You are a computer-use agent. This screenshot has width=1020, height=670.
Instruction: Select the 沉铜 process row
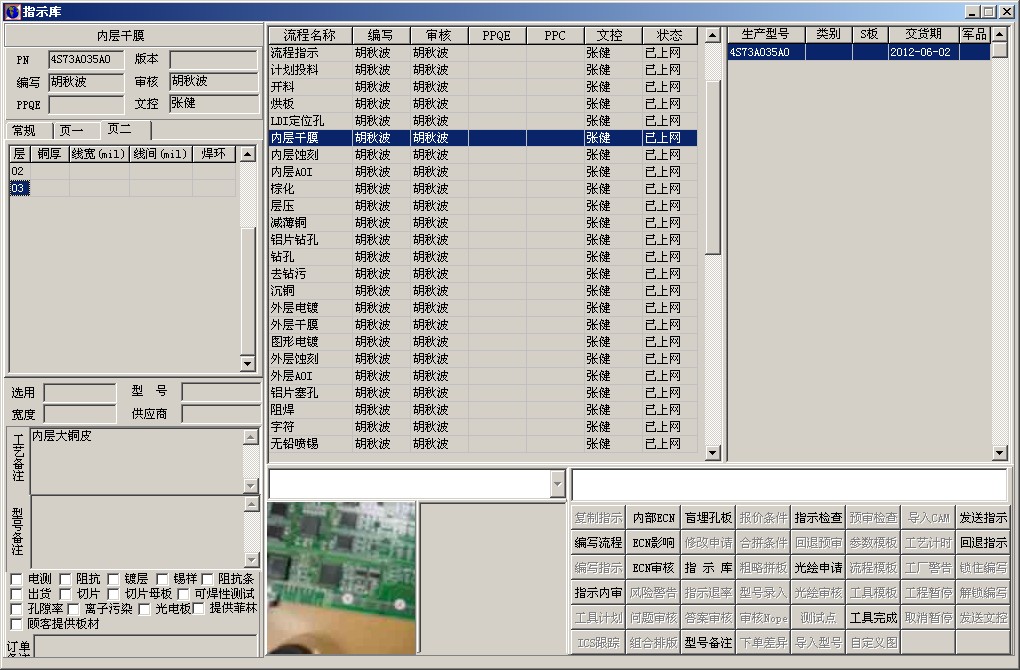tap(483, 291)
